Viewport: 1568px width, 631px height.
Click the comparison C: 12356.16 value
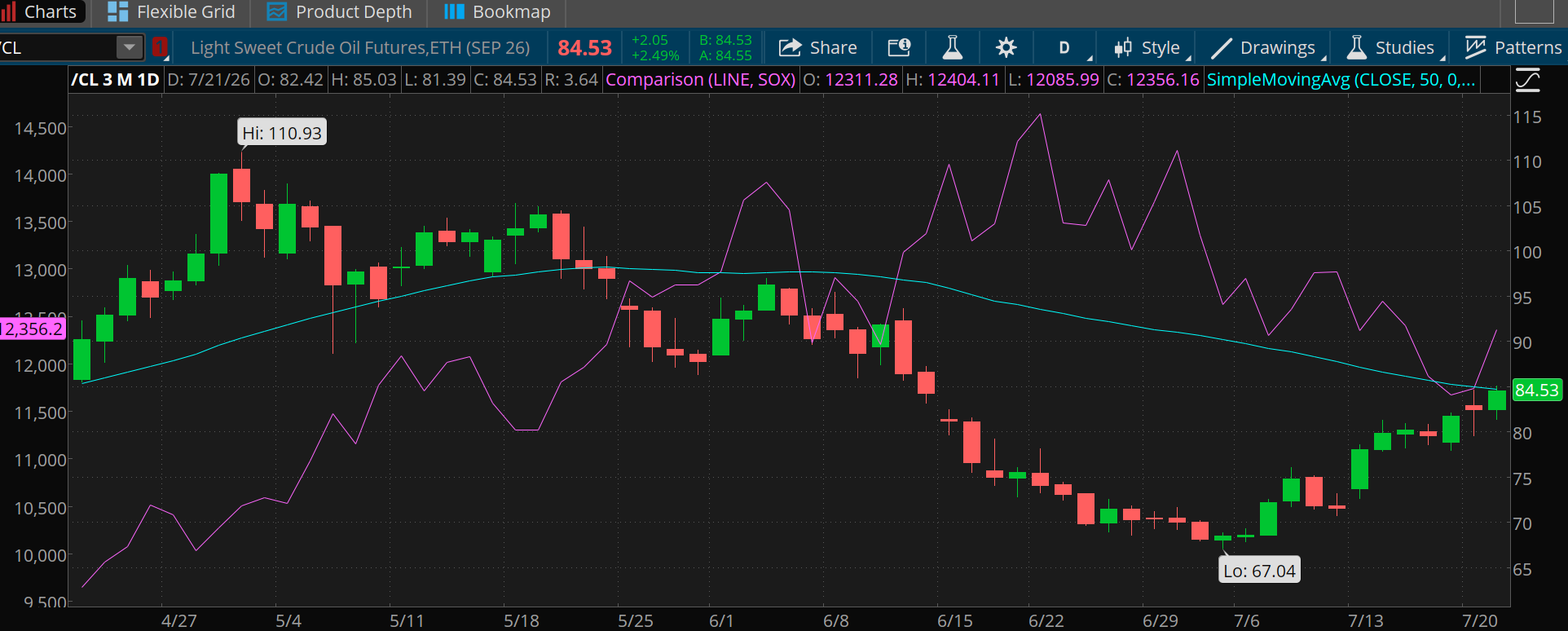coord(1153,80)
